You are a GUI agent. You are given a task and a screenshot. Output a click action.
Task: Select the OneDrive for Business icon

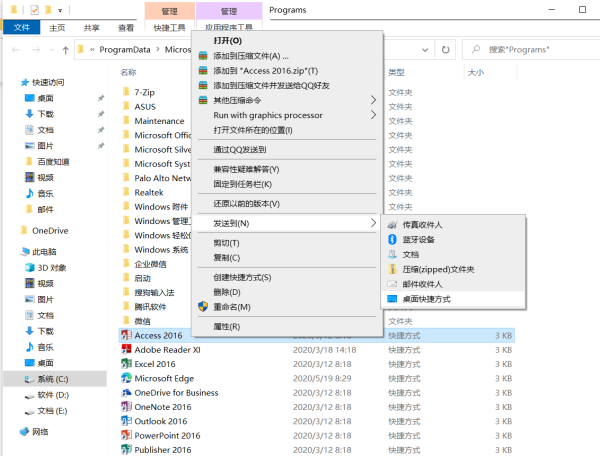(x=126, y=392)
